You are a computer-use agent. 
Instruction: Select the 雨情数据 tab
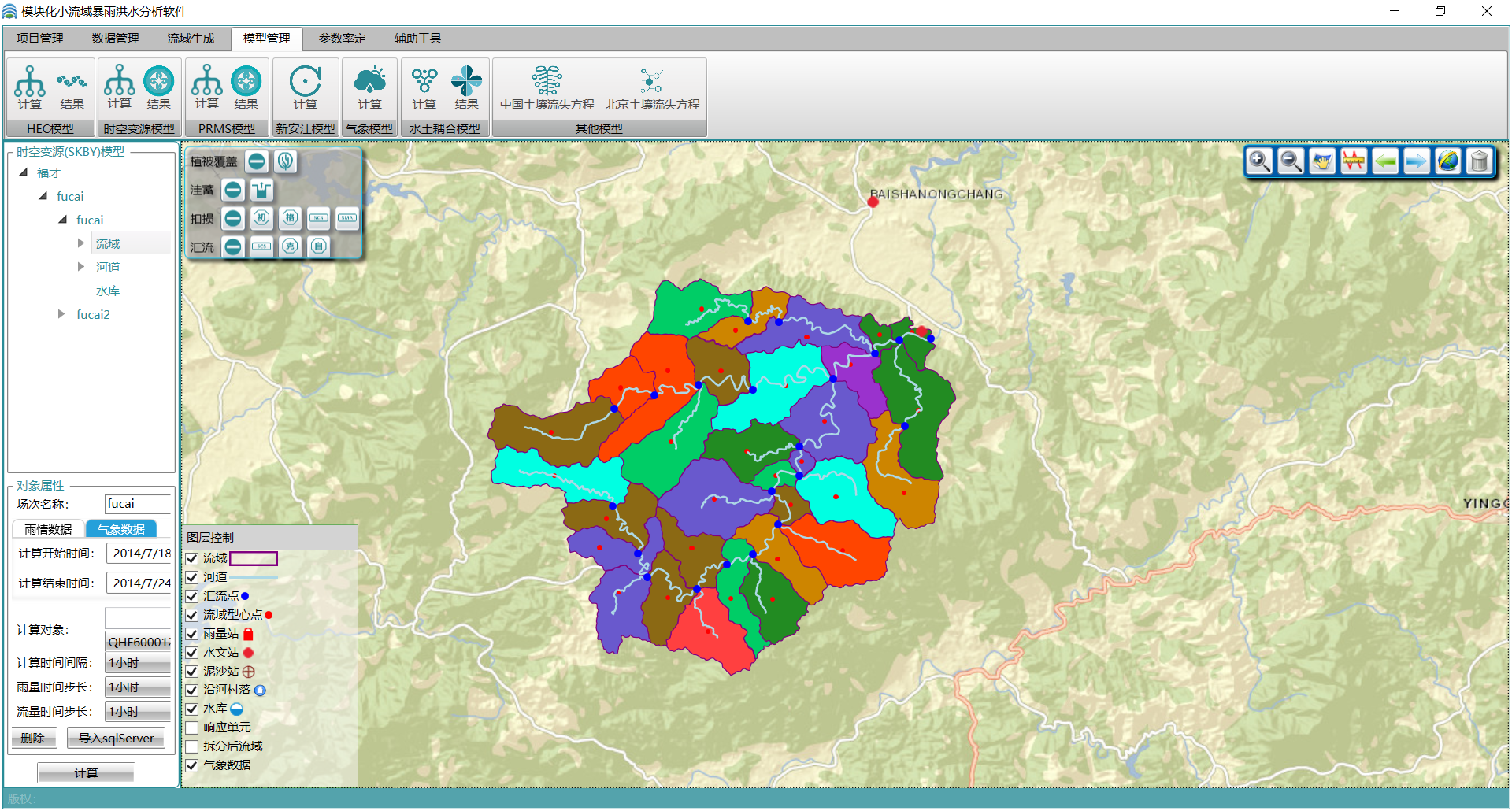48,529
